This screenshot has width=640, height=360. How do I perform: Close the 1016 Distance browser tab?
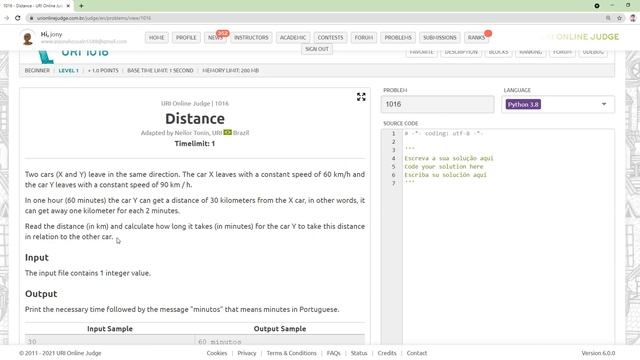[68, 6]
